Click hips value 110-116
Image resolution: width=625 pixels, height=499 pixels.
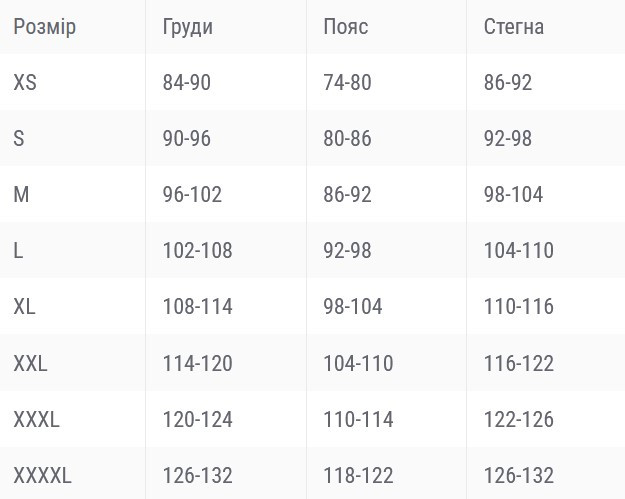519,306
